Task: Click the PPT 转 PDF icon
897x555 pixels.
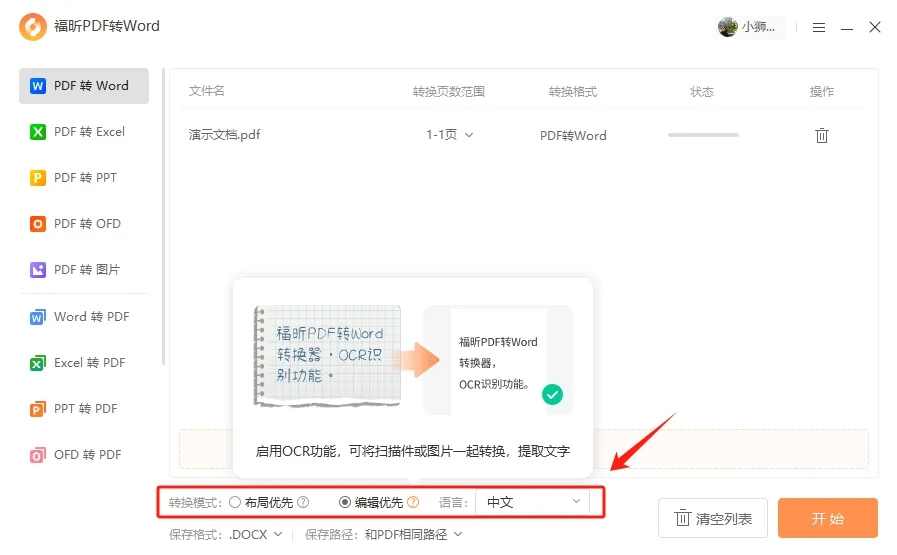Action: coord(38,409)
